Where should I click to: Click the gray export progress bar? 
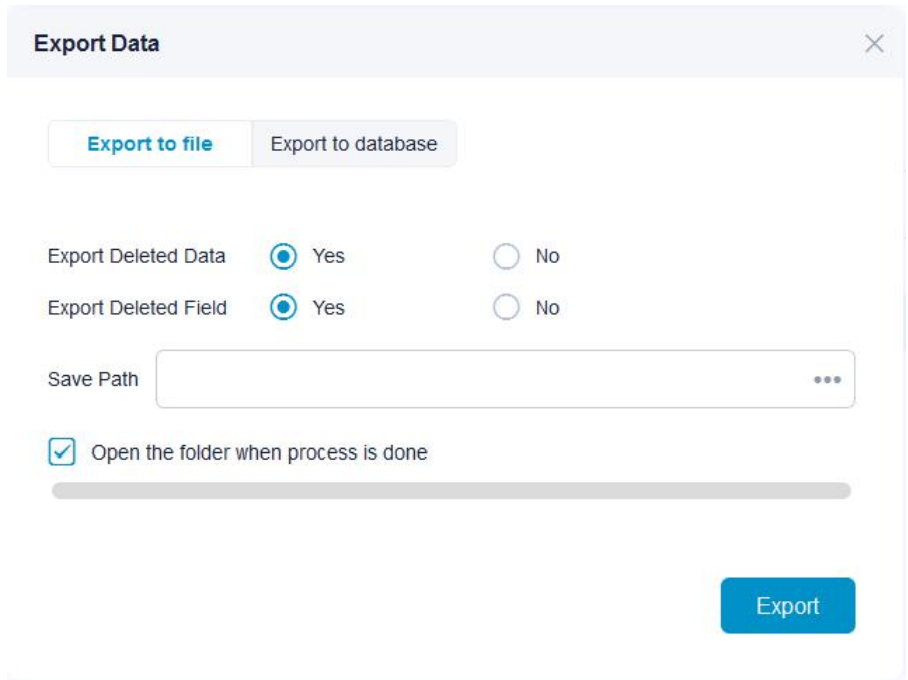click(451, 491)
